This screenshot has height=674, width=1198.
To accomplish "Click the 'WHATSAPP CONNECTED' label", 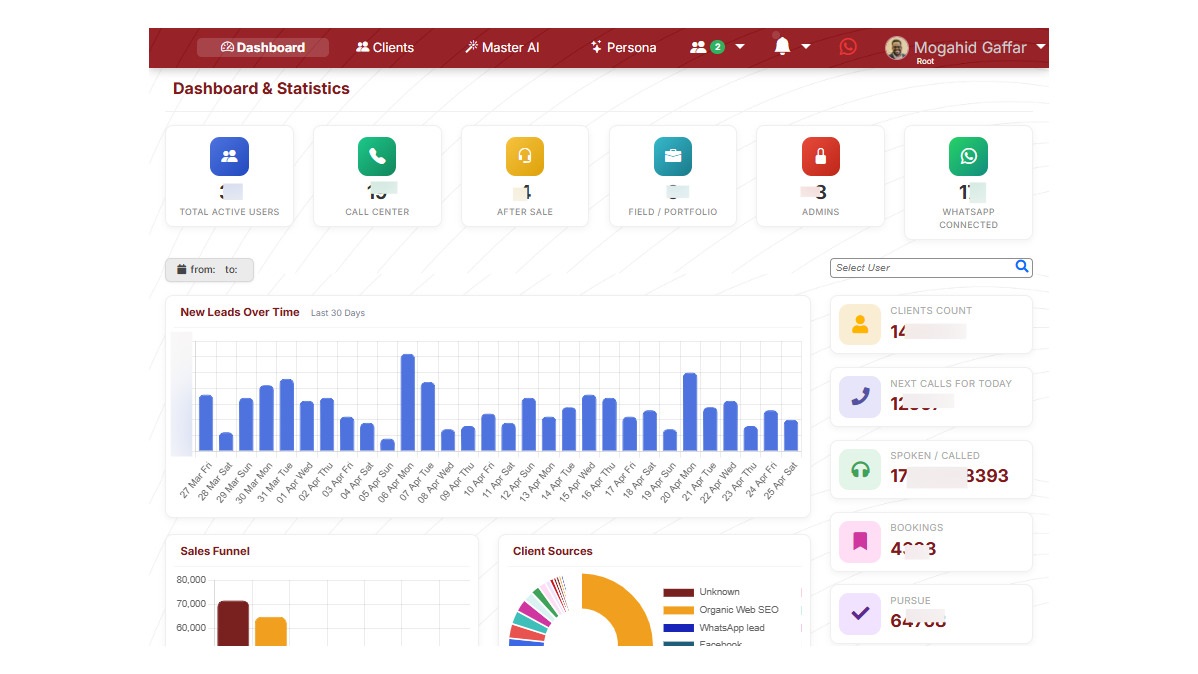I will (968, 219).
